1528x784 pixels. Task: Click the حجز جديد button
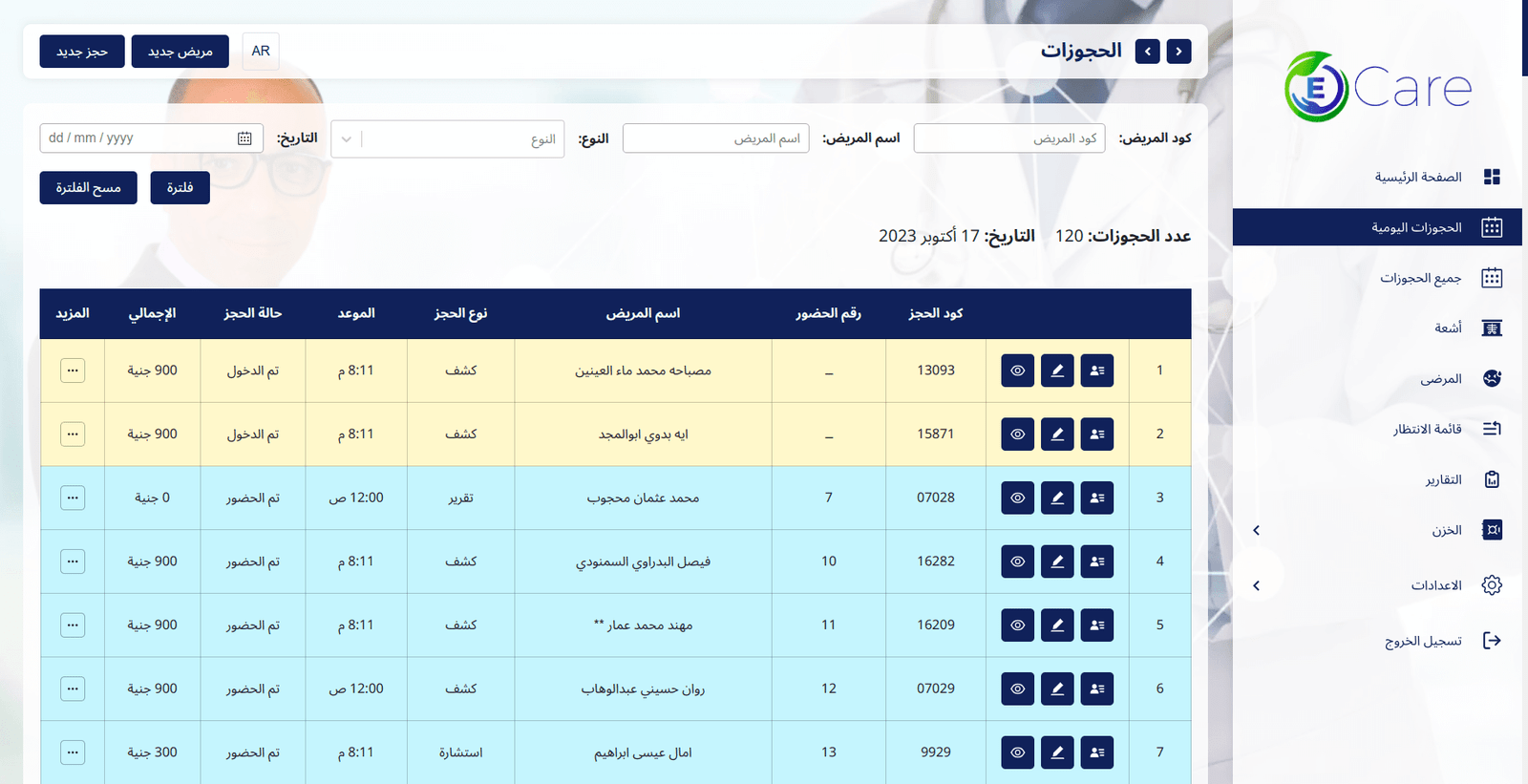point(82,52)
